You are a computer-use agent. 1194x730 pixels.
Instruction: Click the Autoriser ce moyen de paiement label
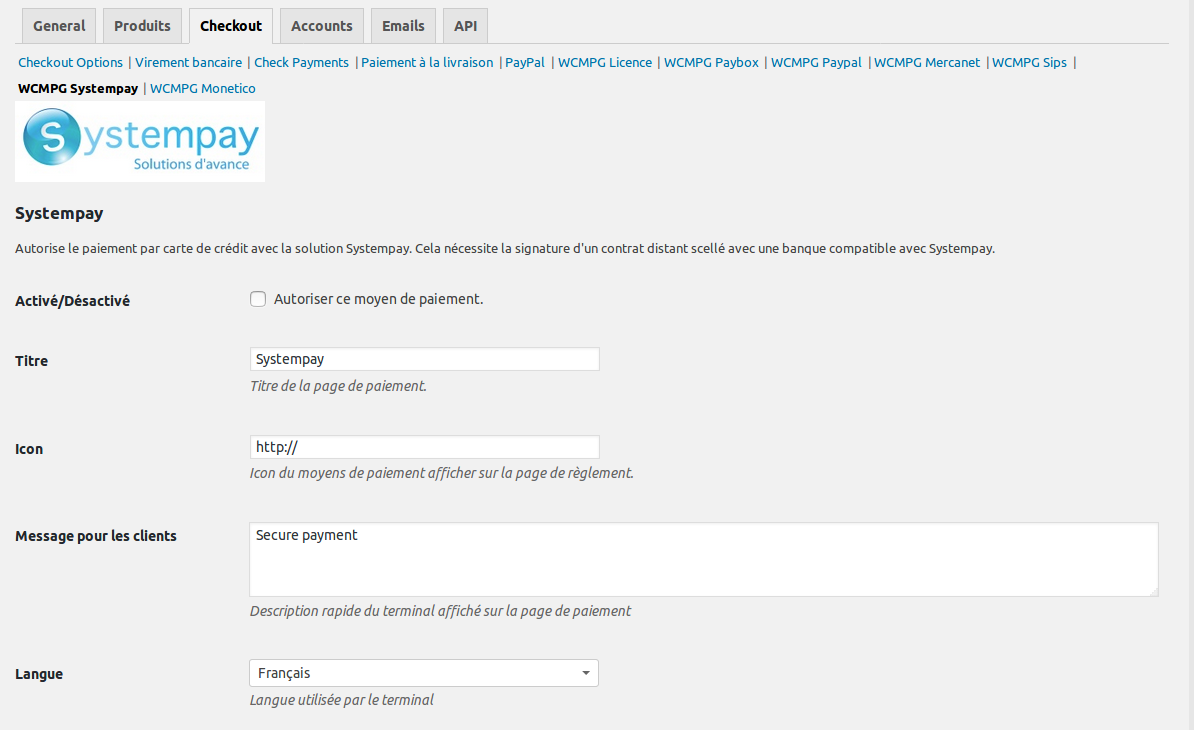point(378,299)
